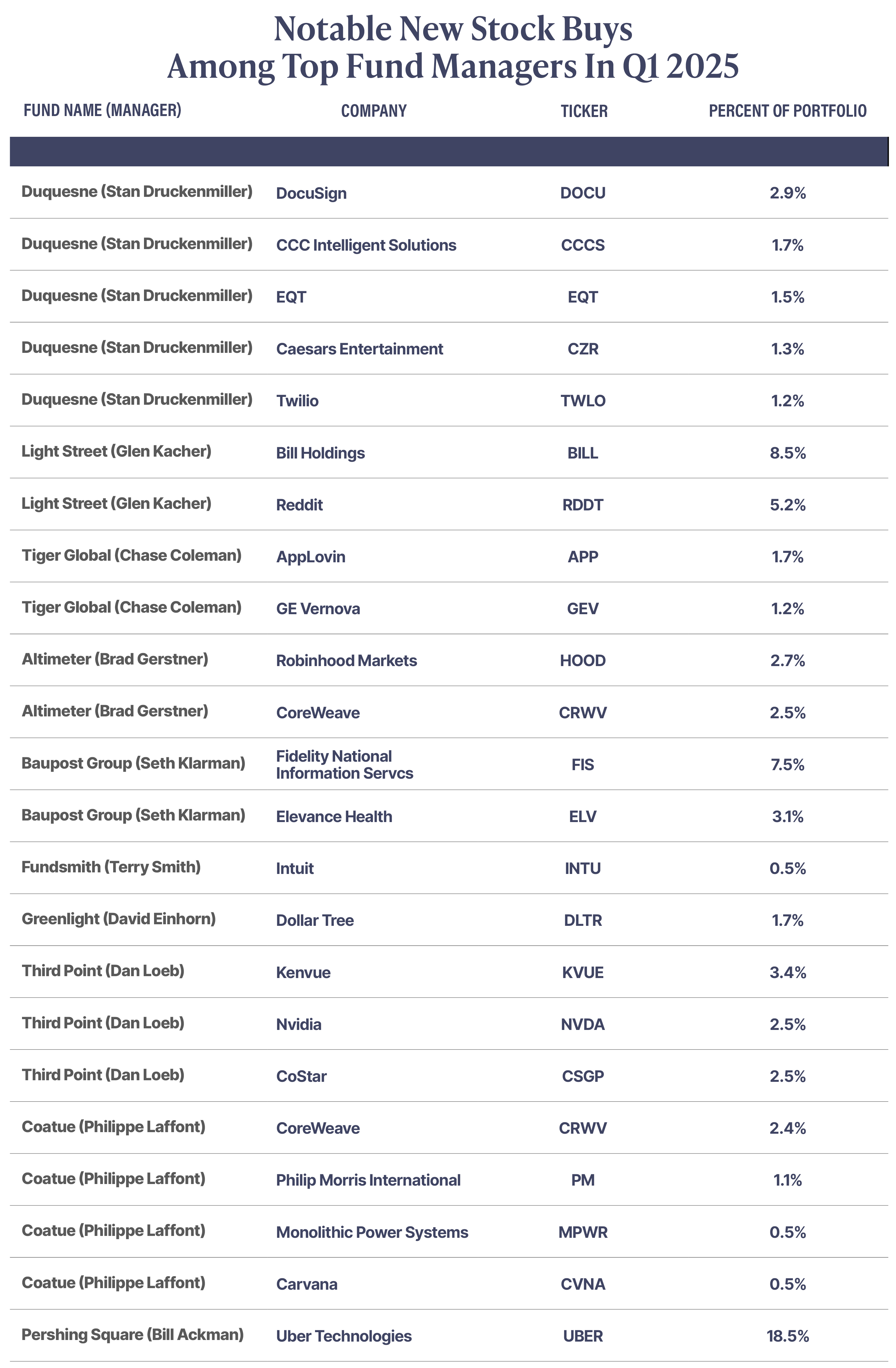Click the Philip Morris International entry

tap(368, 1180)
